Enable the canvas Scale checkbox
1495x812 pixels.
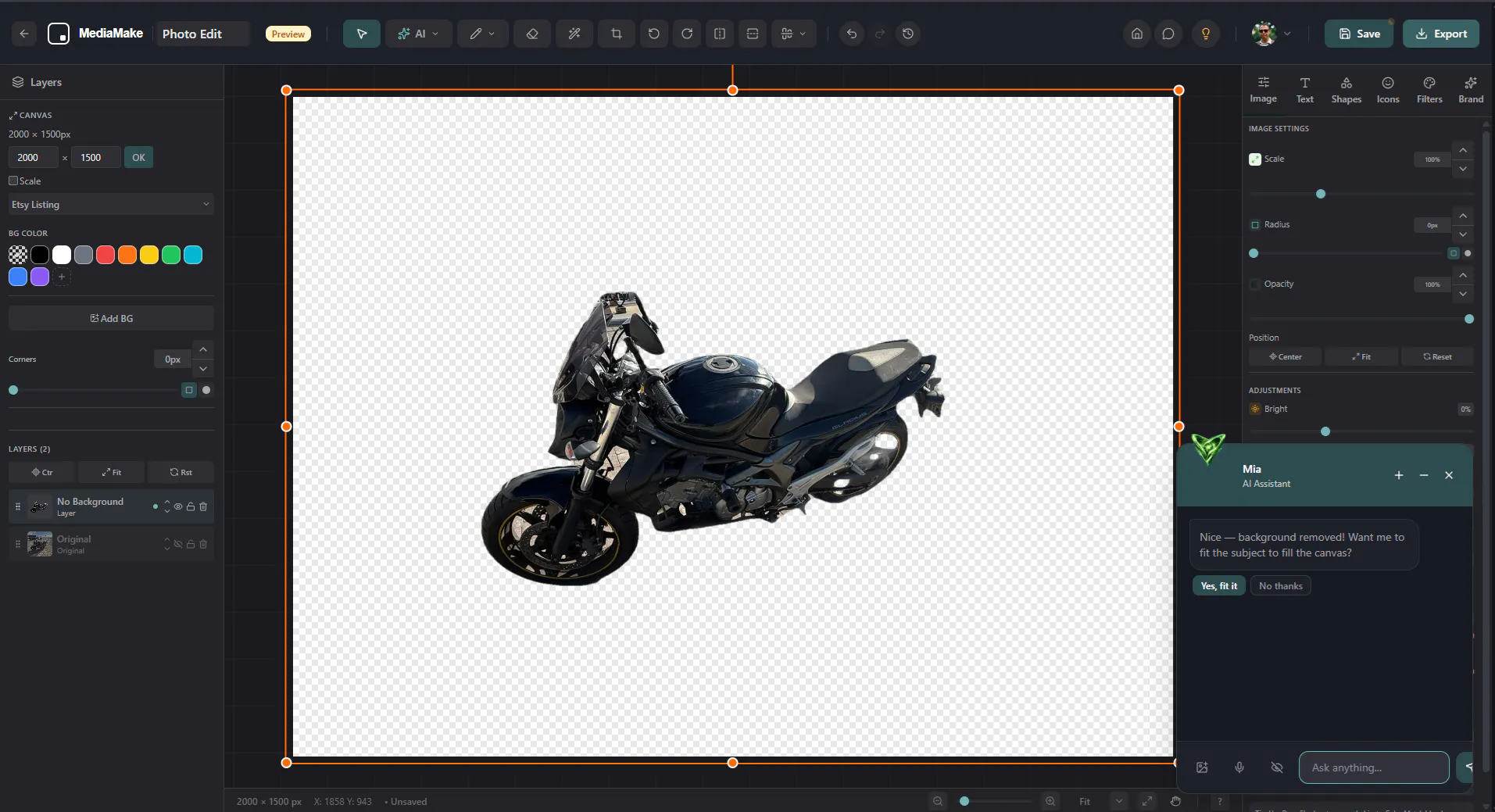13,181
